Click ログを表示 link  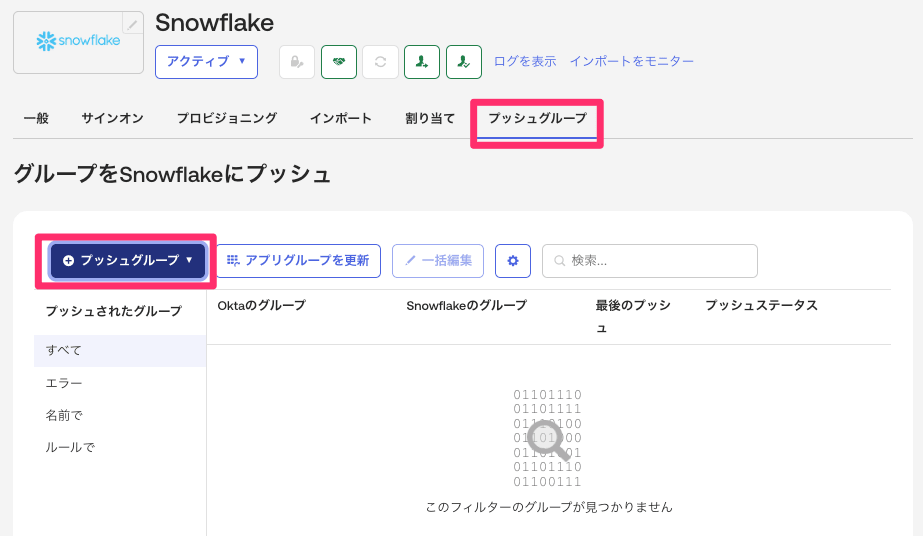[524, 61]
